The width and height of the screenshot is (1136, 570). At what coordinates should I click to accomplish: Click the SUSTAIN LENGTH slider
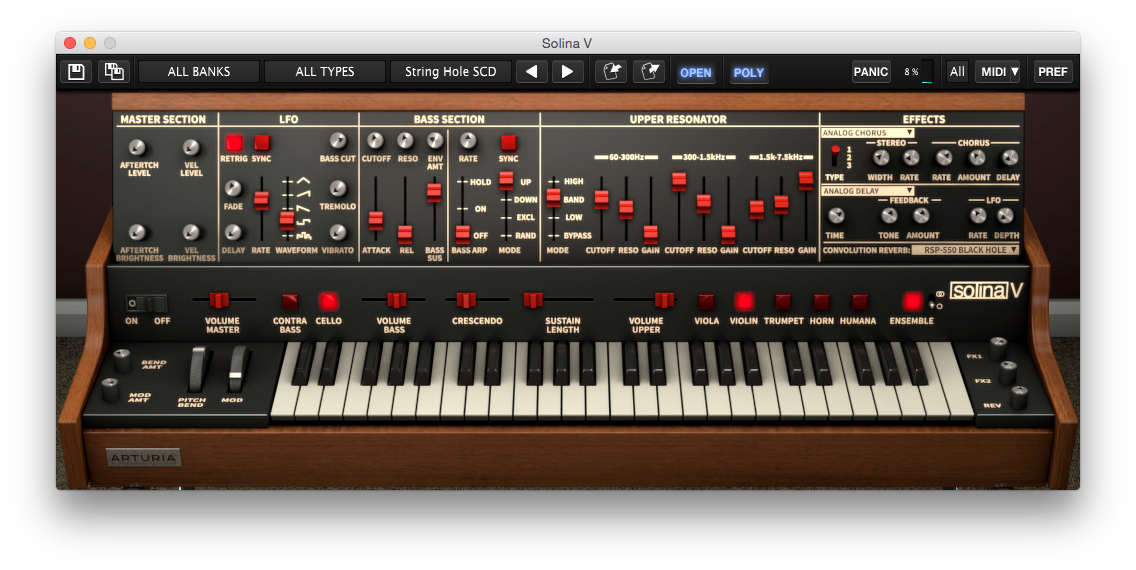533,300
